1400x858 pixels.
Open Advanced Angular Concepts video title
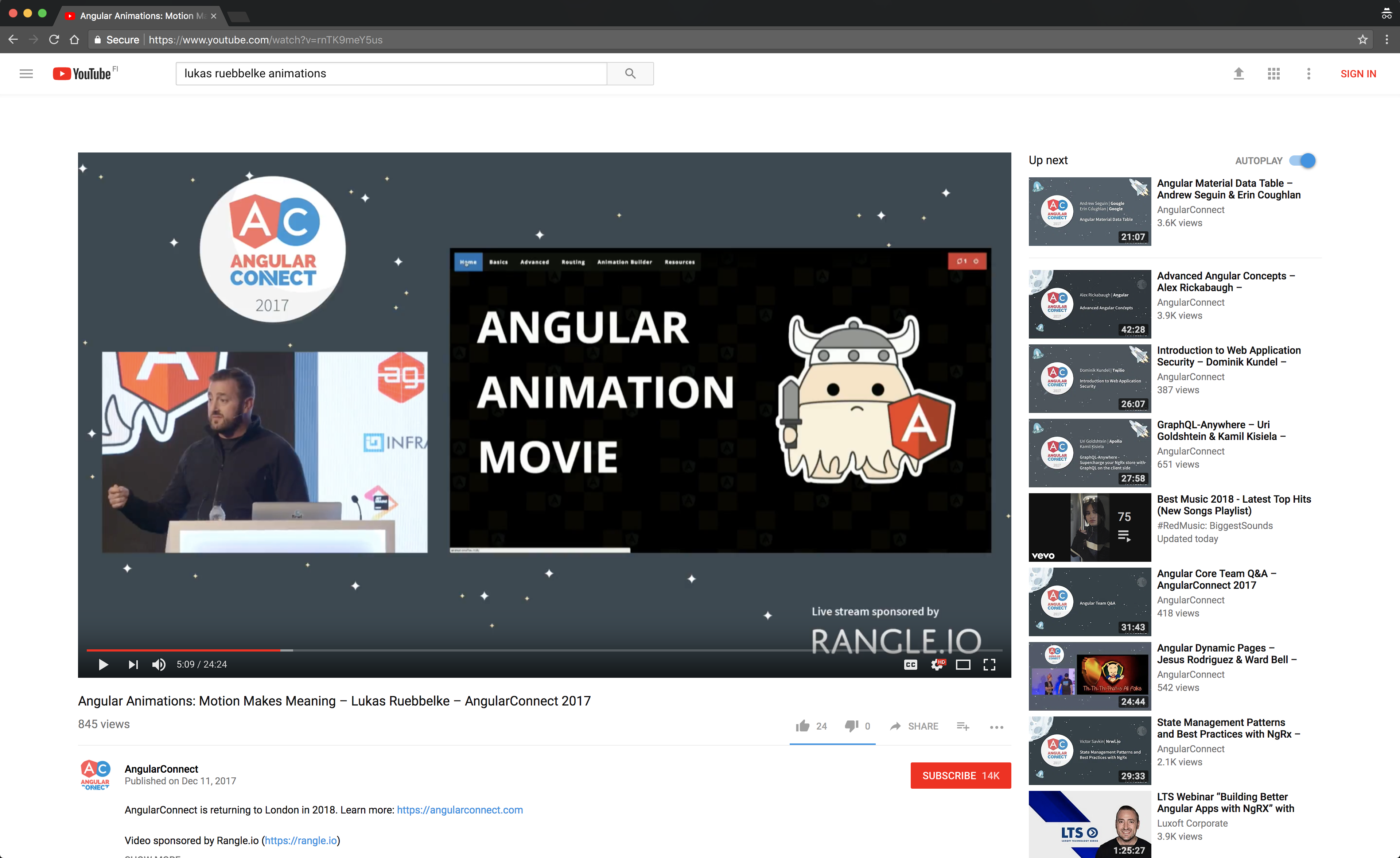[1226, 282]
